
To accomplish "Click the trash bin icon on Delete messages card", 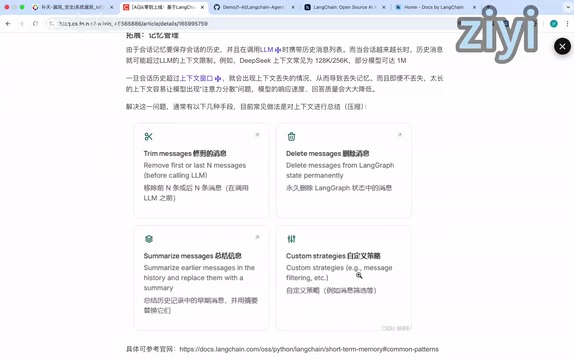I will [x=291, y=137].
